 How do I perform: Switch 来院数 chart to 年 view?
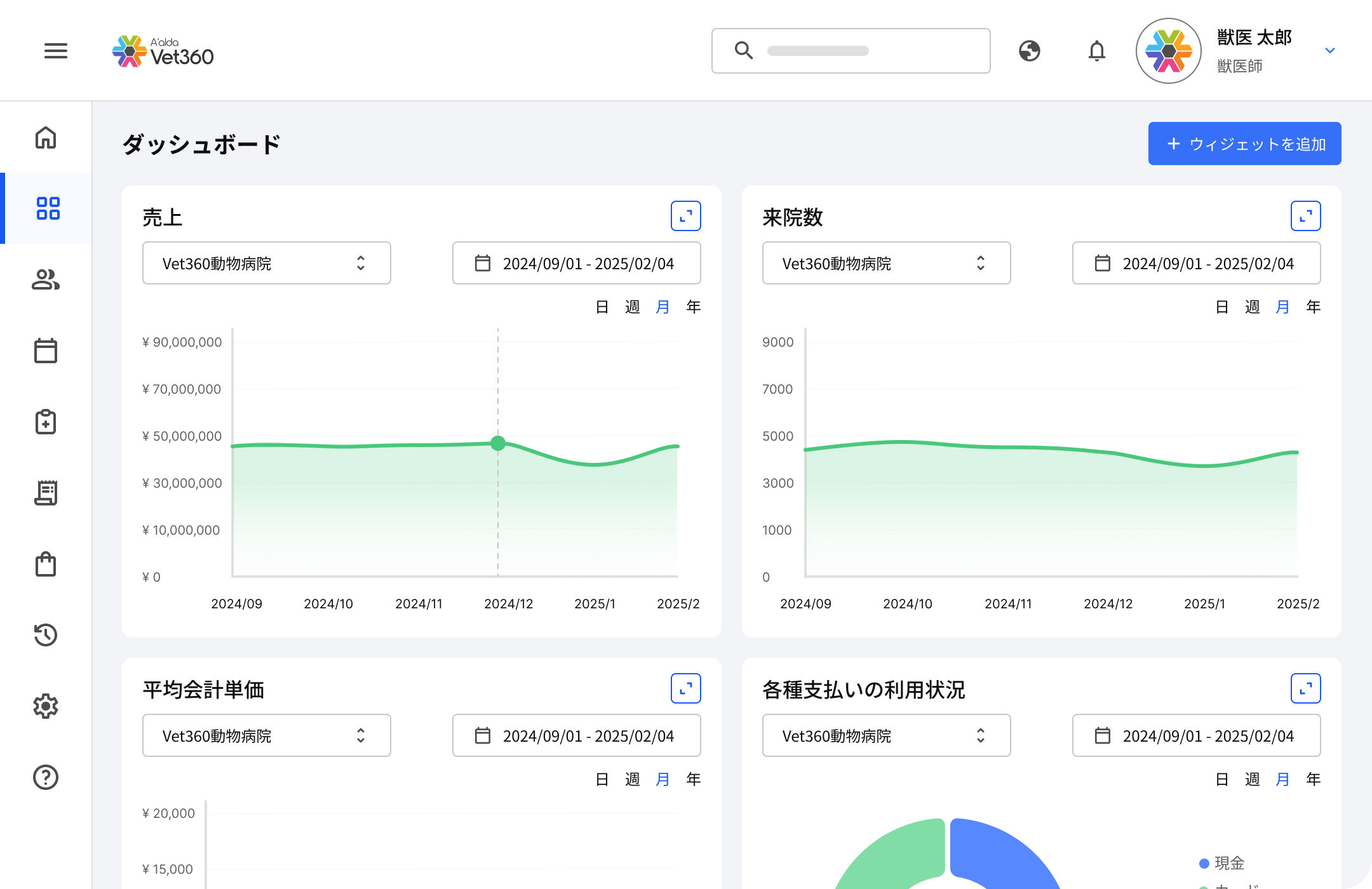point(1314,307)
